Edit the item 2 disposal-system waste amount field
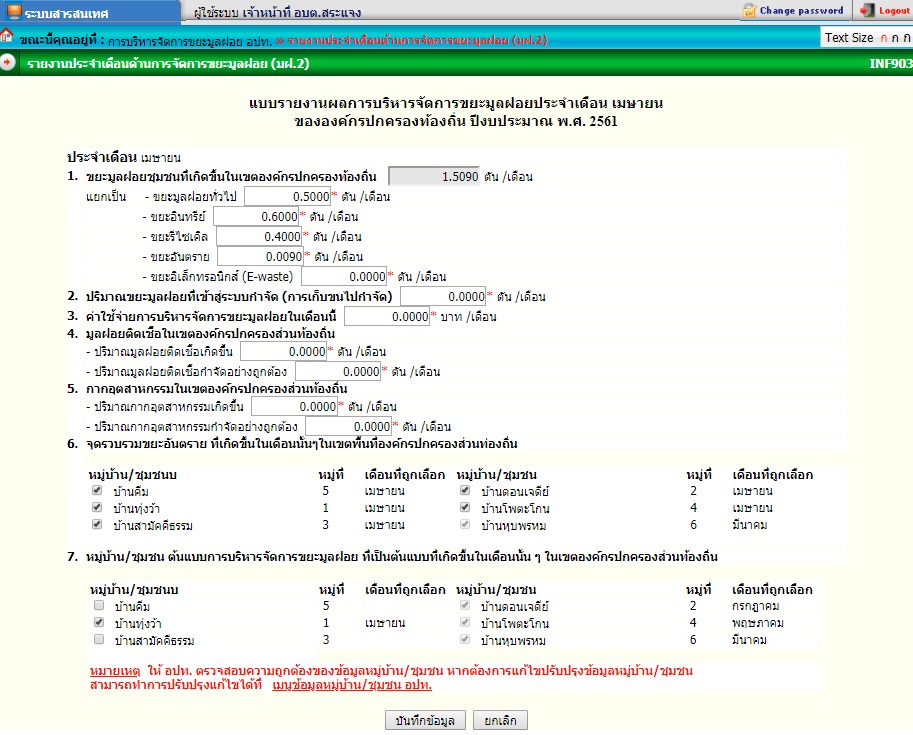913x735 pixels. coord(443,296)
